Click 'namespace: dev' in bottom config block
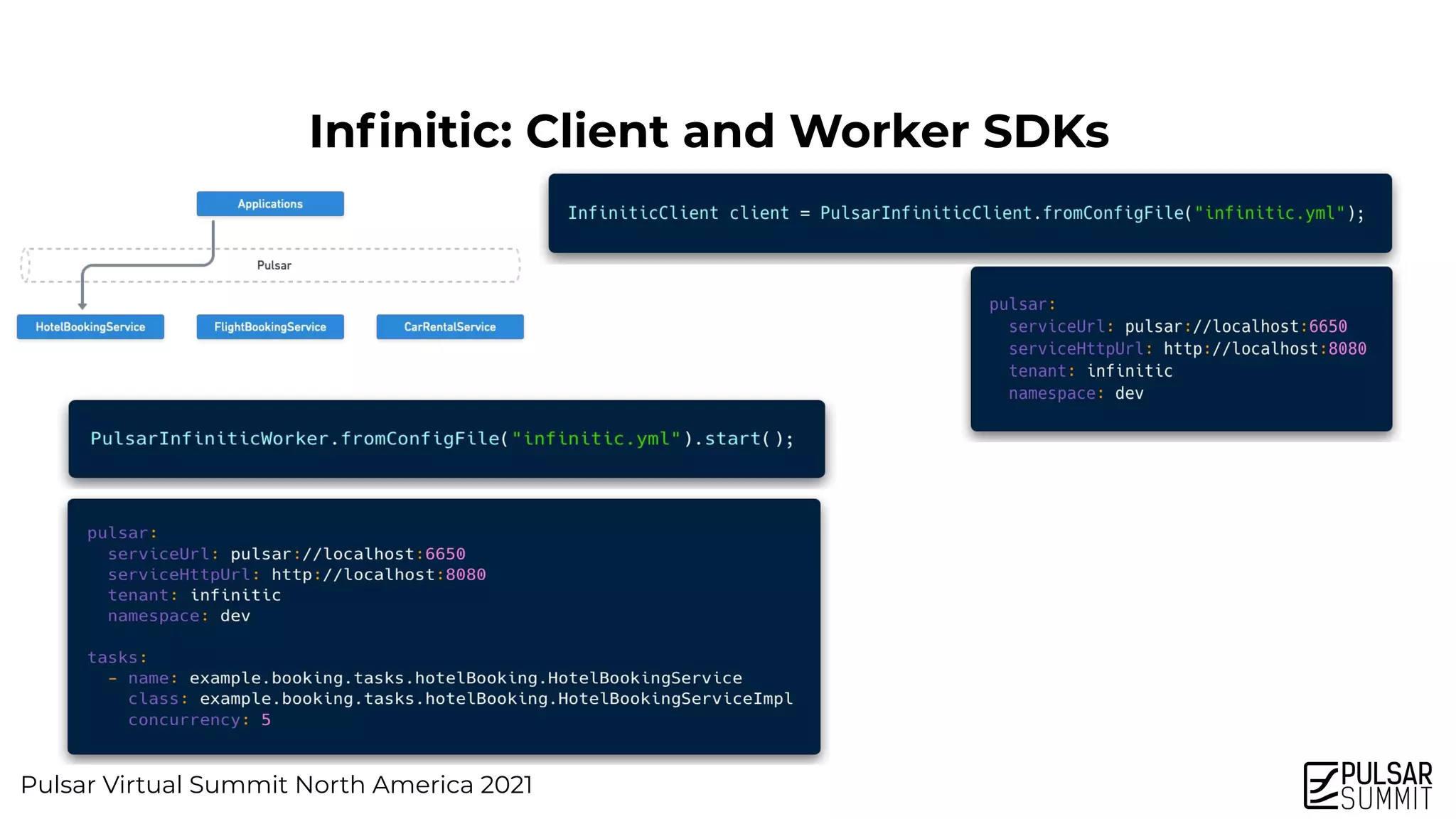Viewport: 1456px width, 819px height. tap(179, 616)
